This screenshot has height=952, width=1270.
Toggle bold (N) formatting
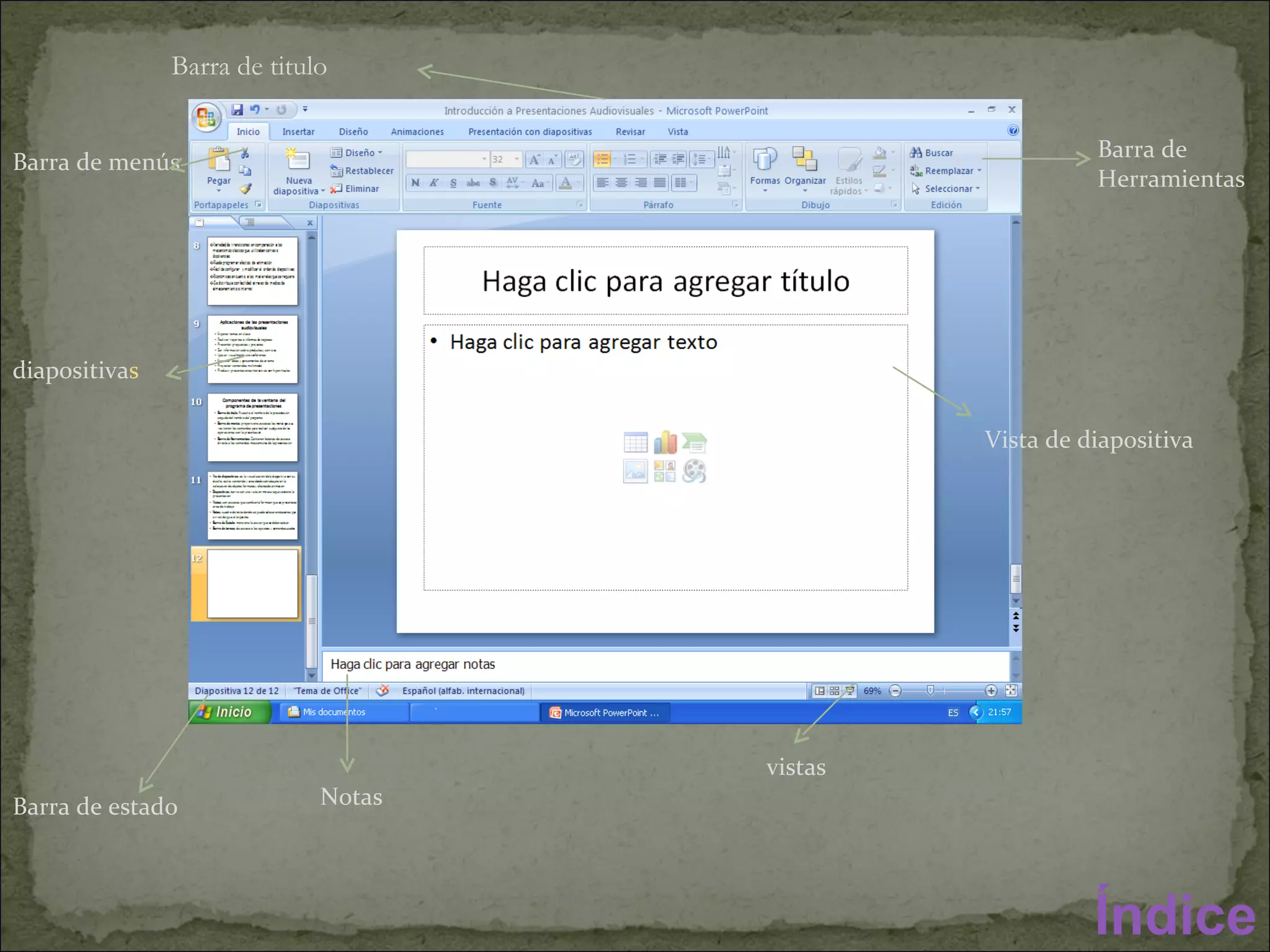point(415,183)
